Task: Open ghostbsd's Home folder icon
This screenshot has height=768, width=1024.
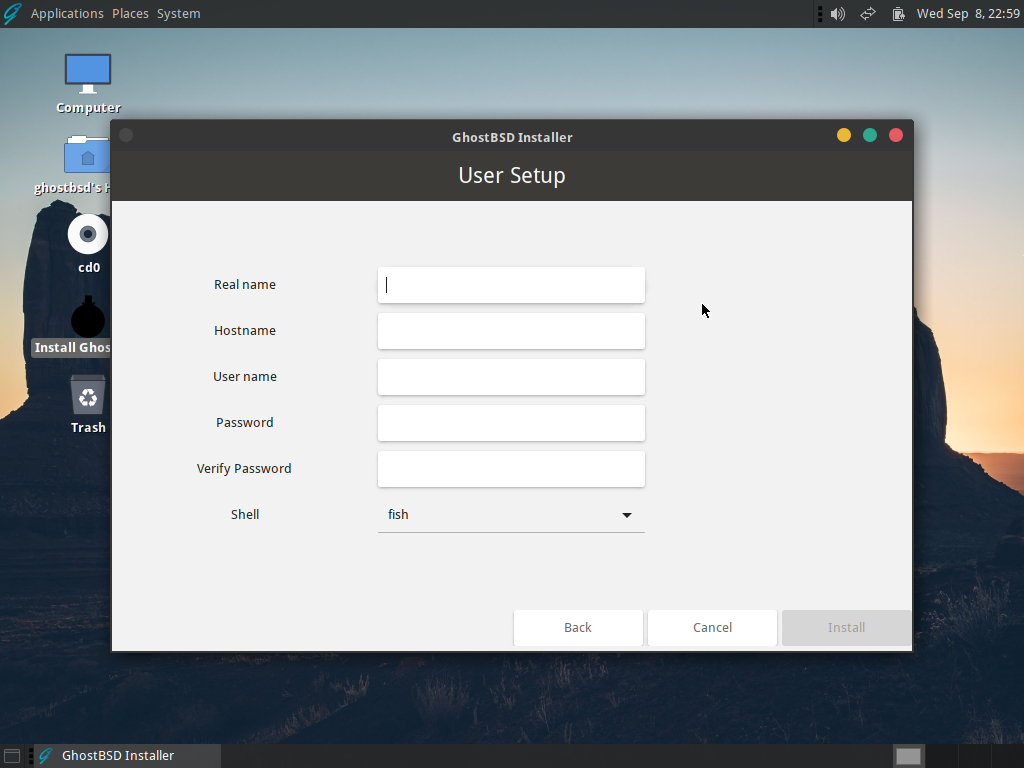Action: [78, 165]
